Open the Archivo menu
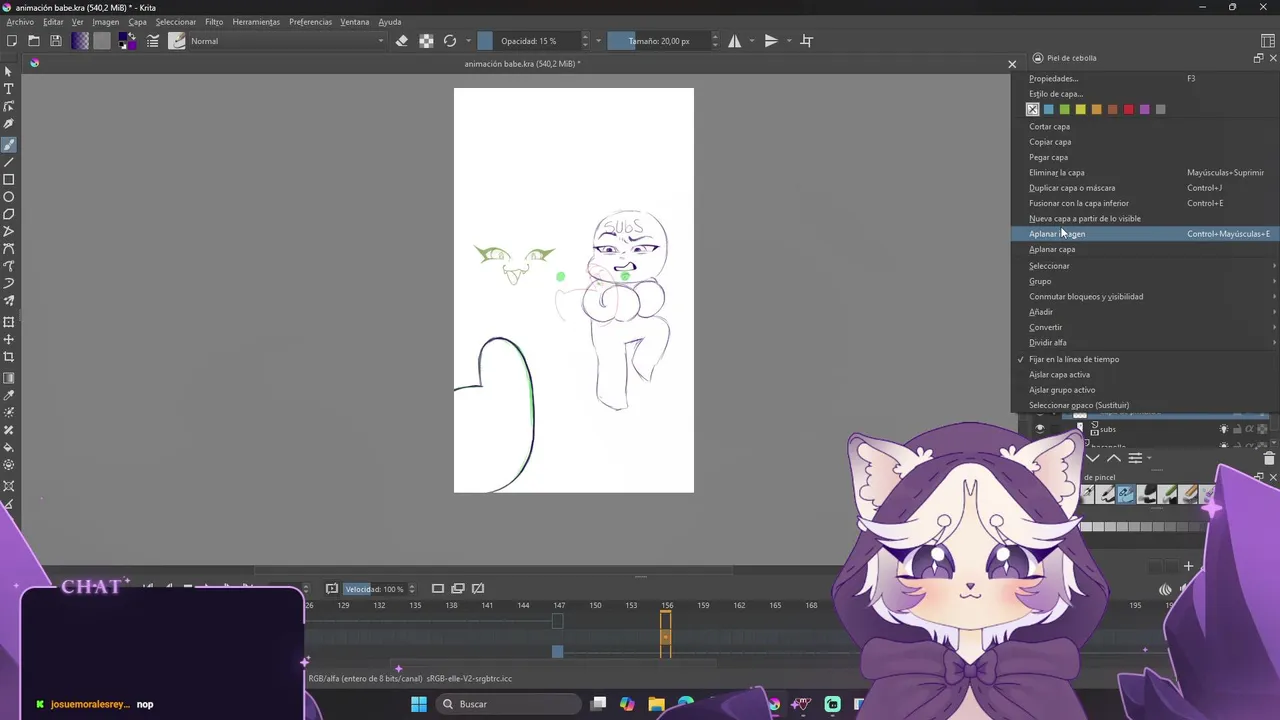The height and width of the screenshot is (720, 1280). pyautogui.click(x=20, y=22)
